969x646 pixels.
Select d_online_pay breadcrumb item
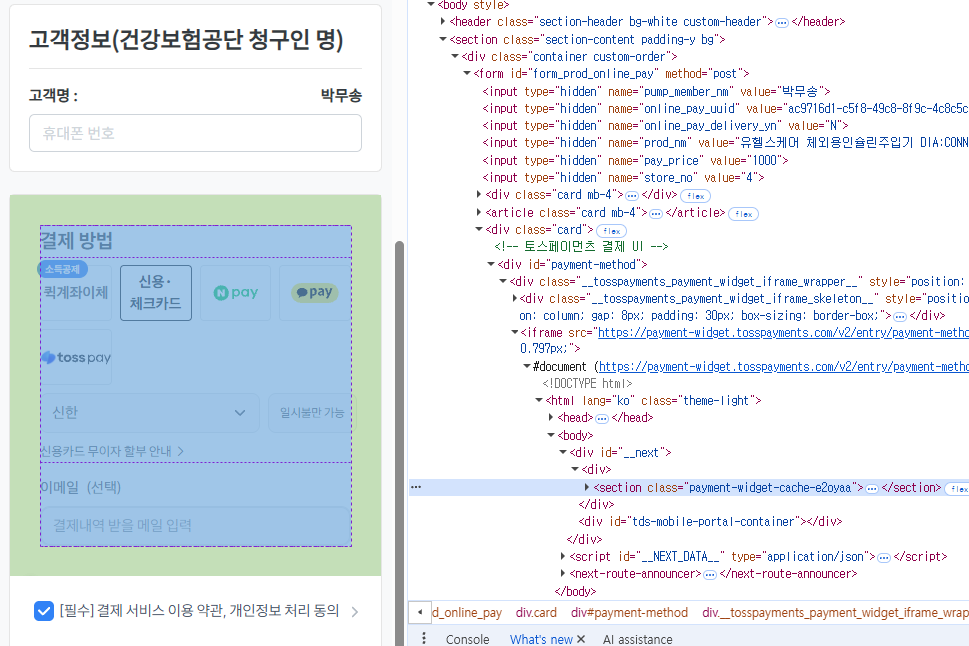coord(467,613)
